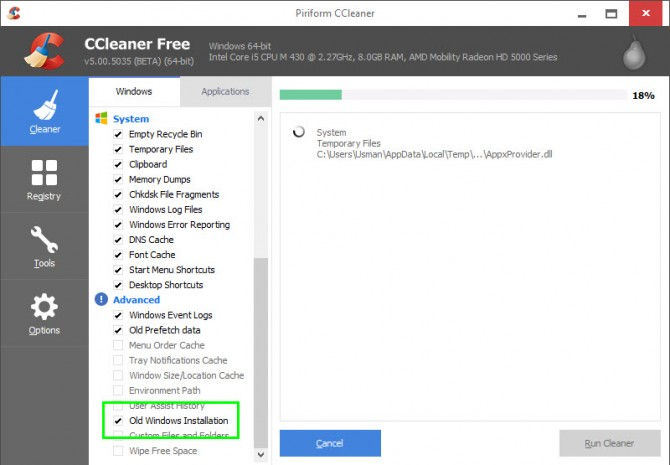Click the System section heading
The image size is (670, 465).
pyautogui.click(x=131, y=119)
